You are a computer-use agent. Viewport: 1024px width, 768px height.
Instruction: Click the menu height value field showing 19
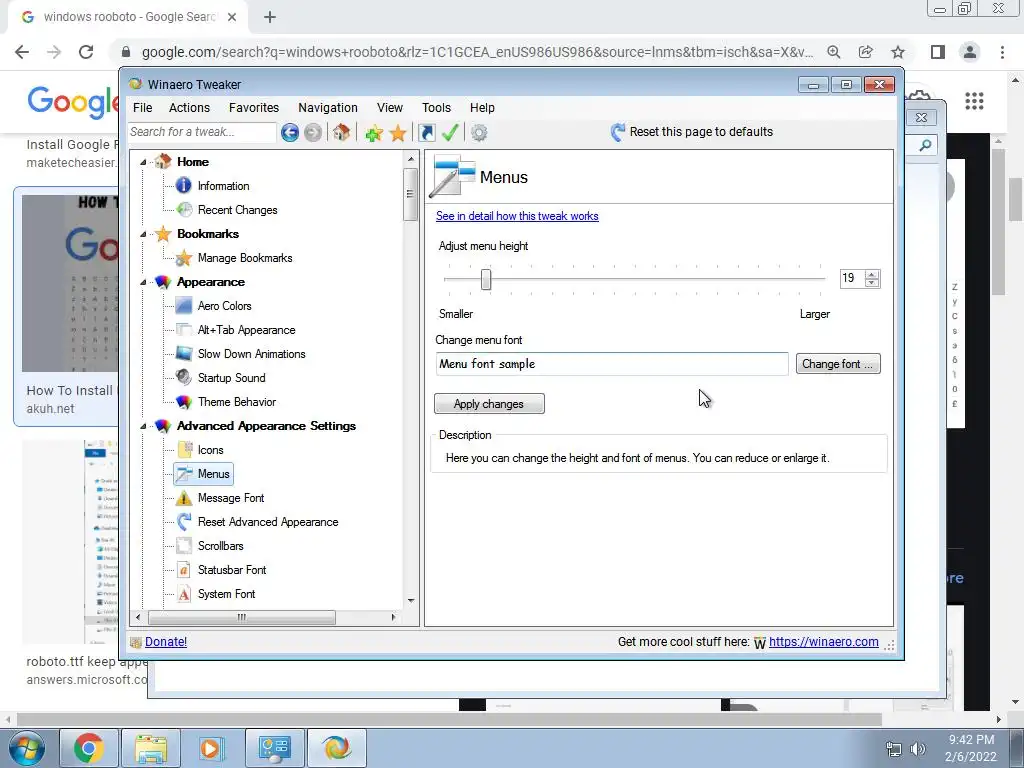click(x=852, y=279)
